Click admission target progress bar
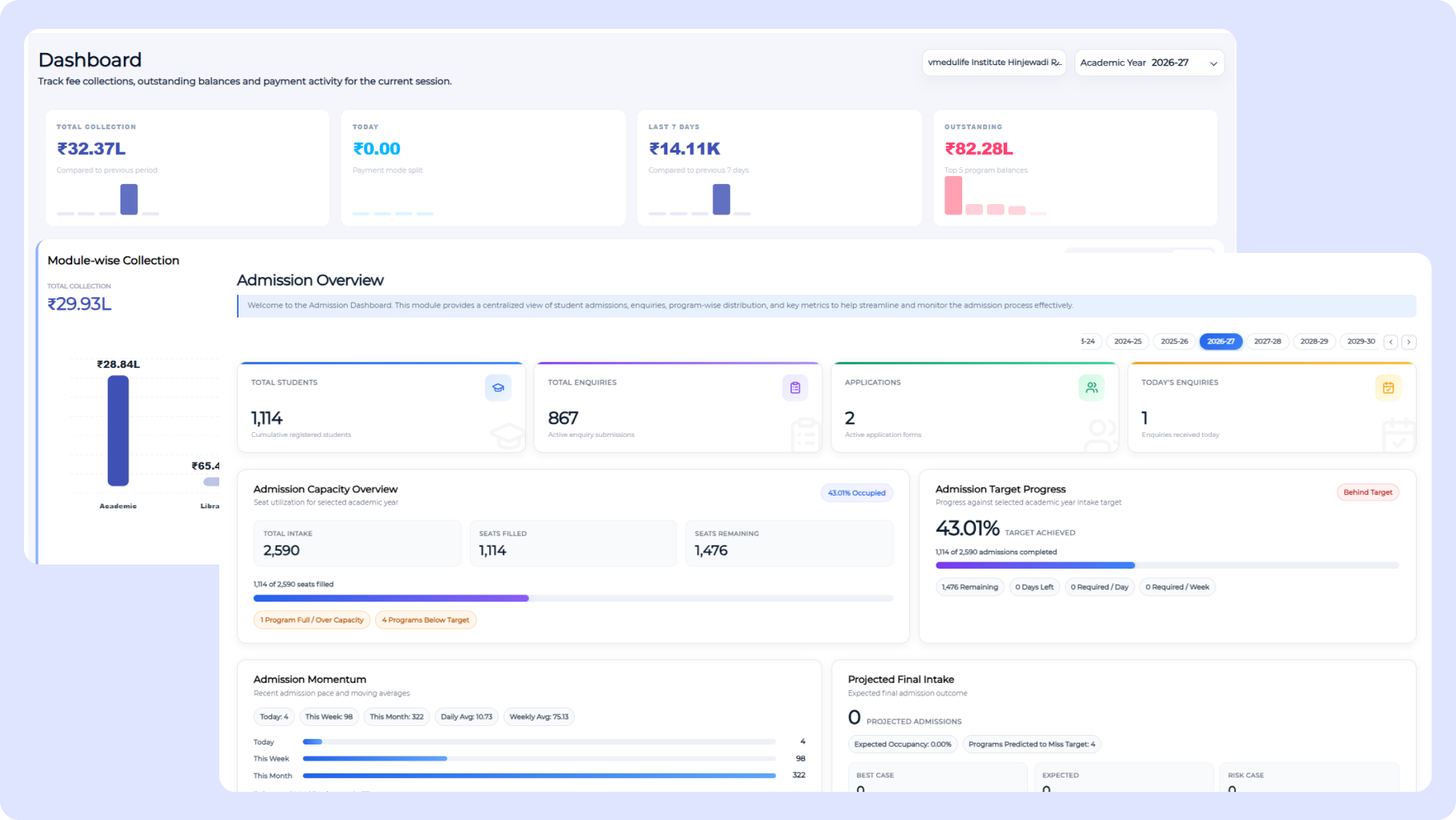This screenshot has height=820, width=1456. pos(1167,565)
